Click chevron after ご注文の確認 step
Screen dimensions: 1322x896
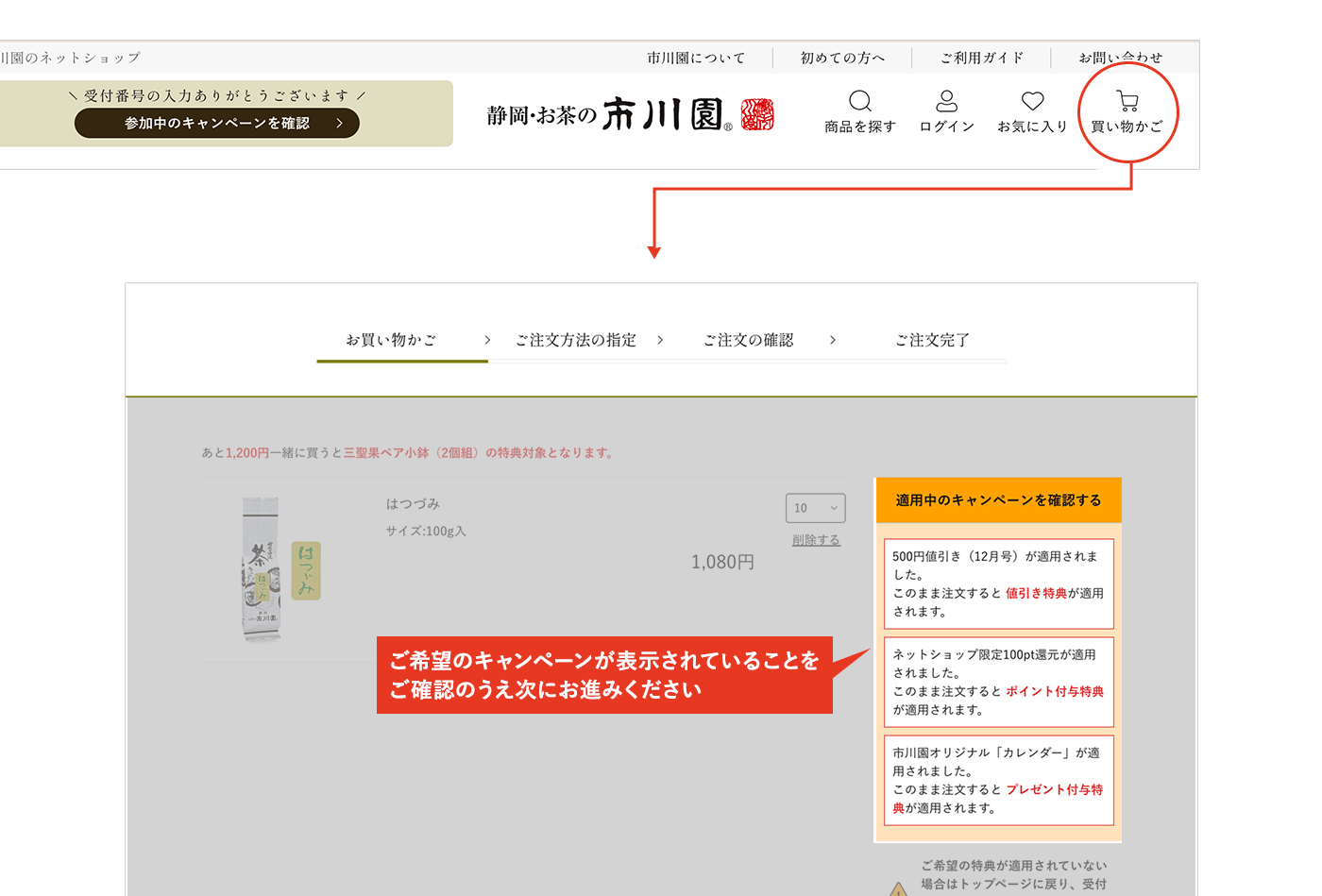[x=833, y=340]
